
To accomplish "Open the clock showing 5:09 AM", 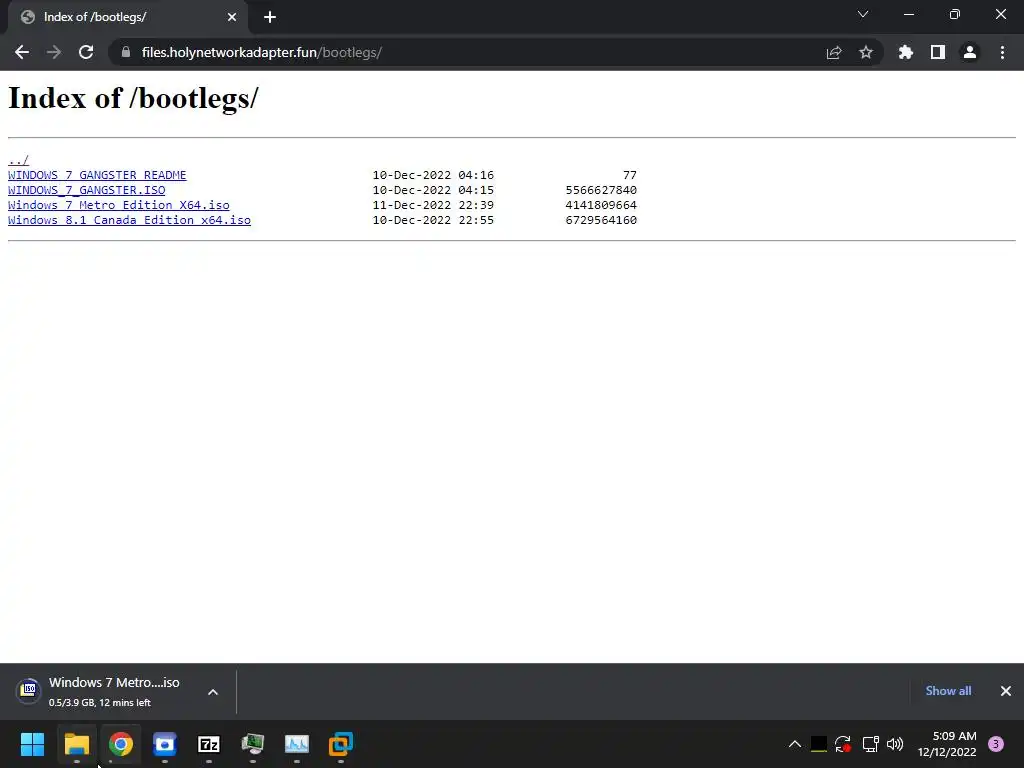I will coord(947,744).
